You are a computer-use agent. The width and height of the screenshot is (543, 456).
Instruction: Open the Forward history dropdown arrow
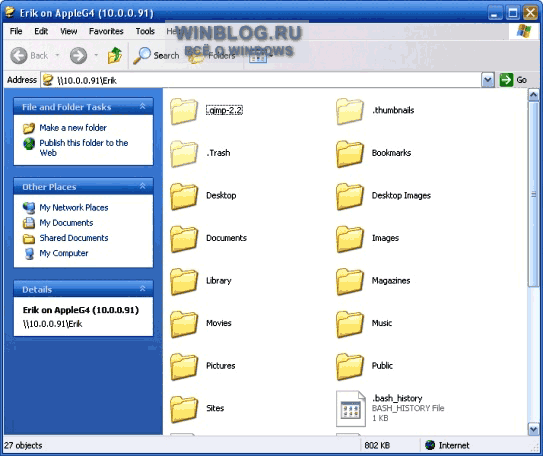[96, 55]
